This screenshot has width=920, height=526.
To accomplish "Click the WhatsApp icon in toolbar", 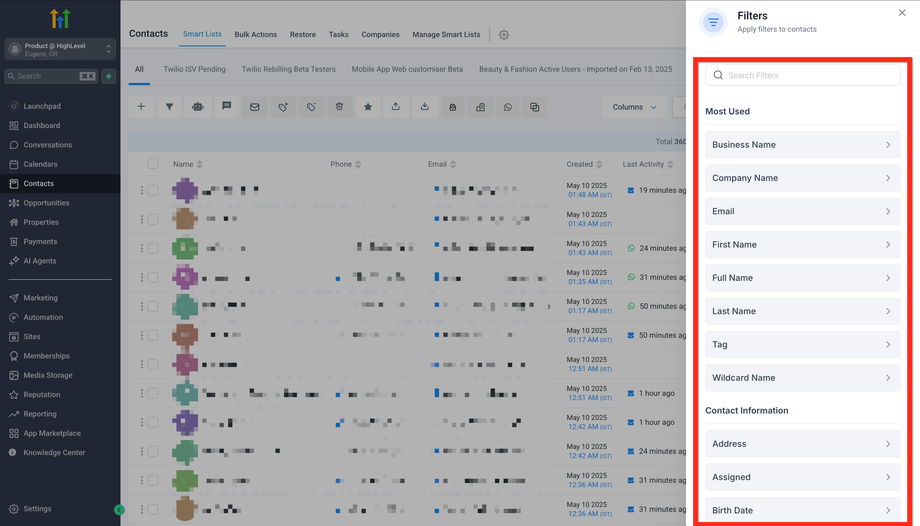I will [508, 107].
